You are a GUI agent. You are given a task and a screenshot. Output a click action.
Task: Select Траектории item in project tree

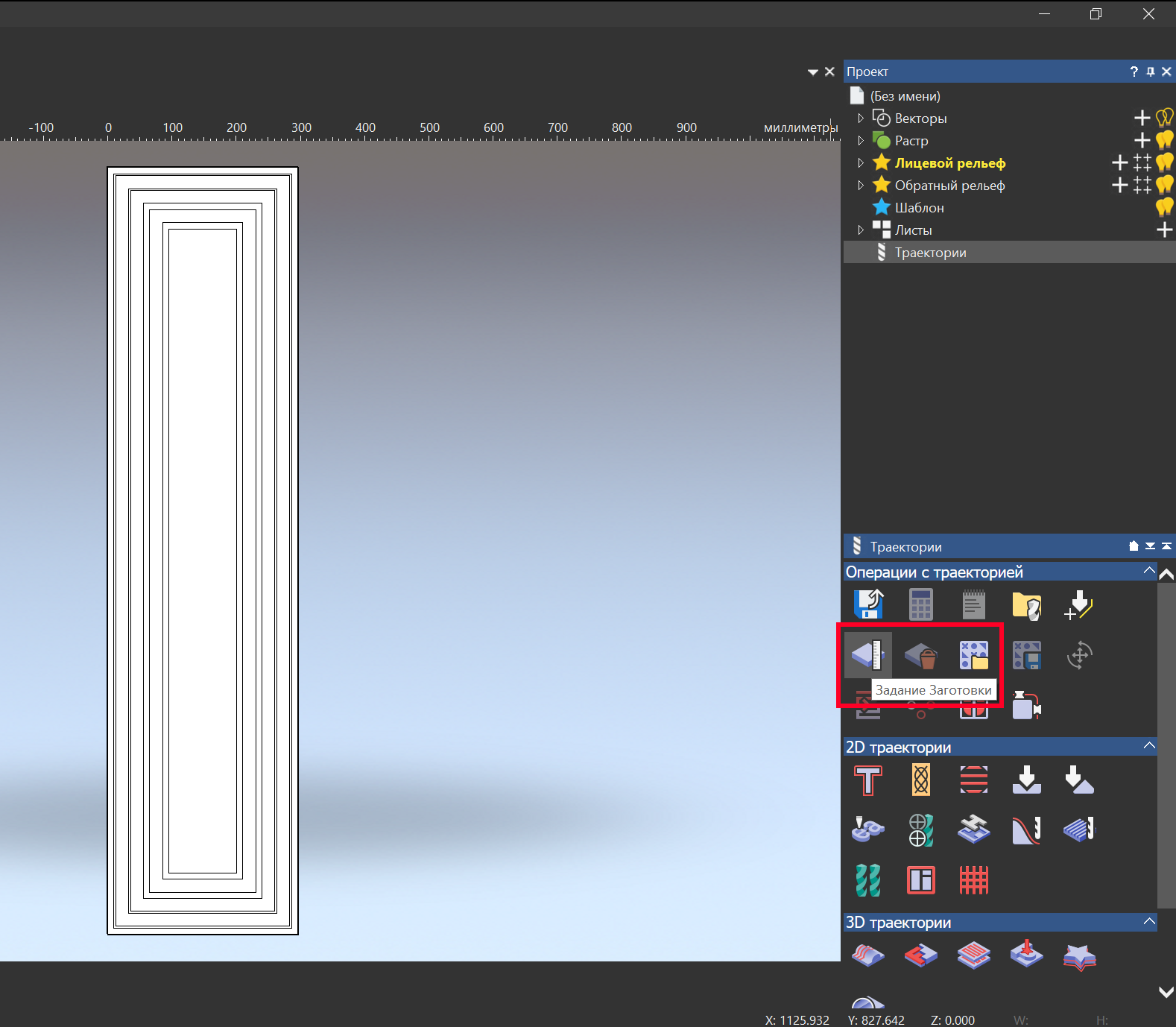(930, 253)
